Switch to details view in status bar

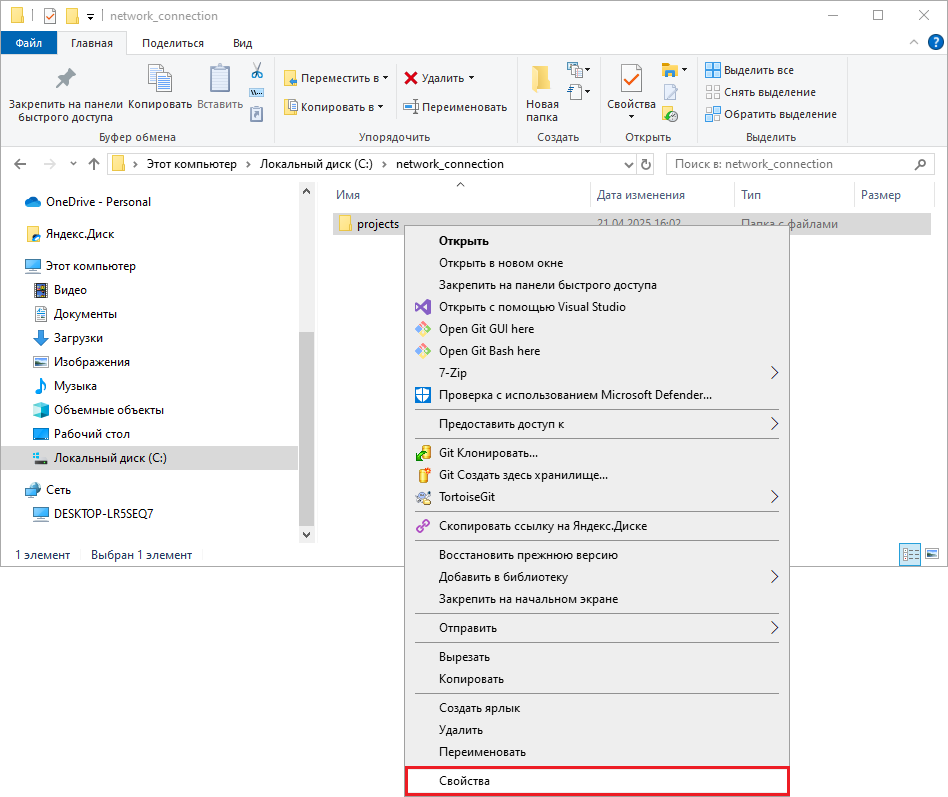tap(911, 553)
